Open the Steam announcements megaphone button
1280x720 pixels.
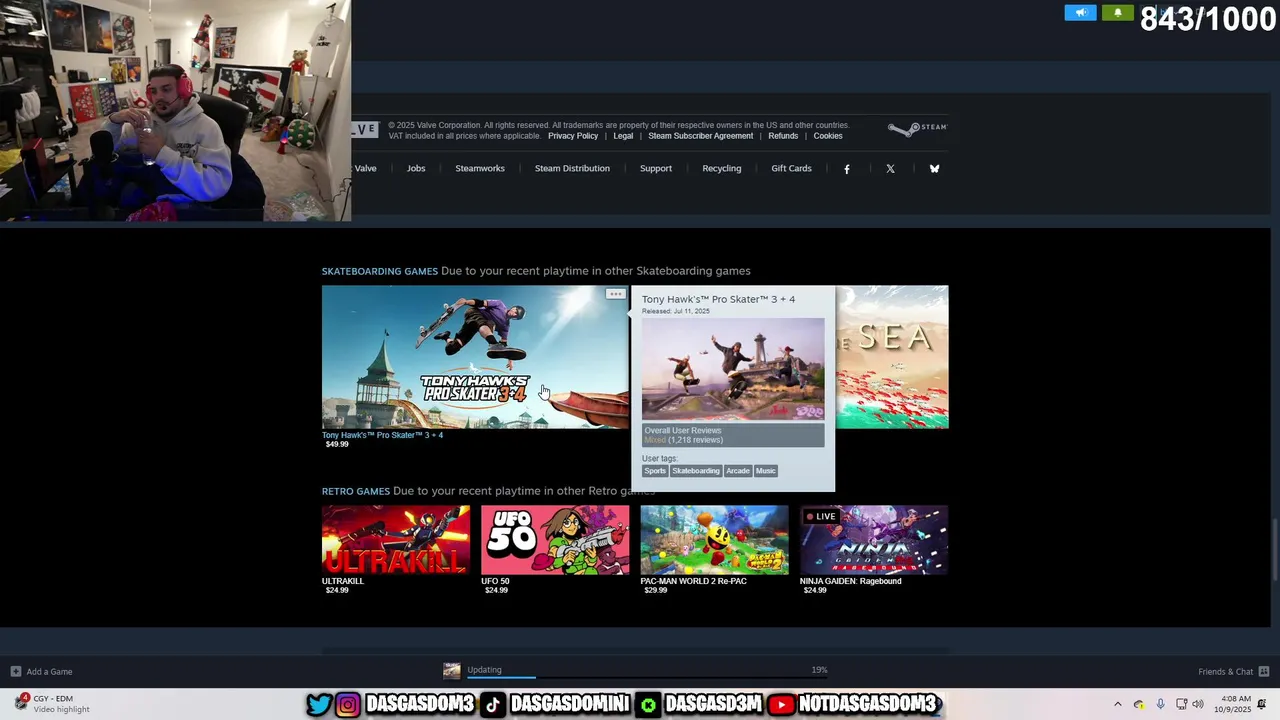pos(1080,13)
